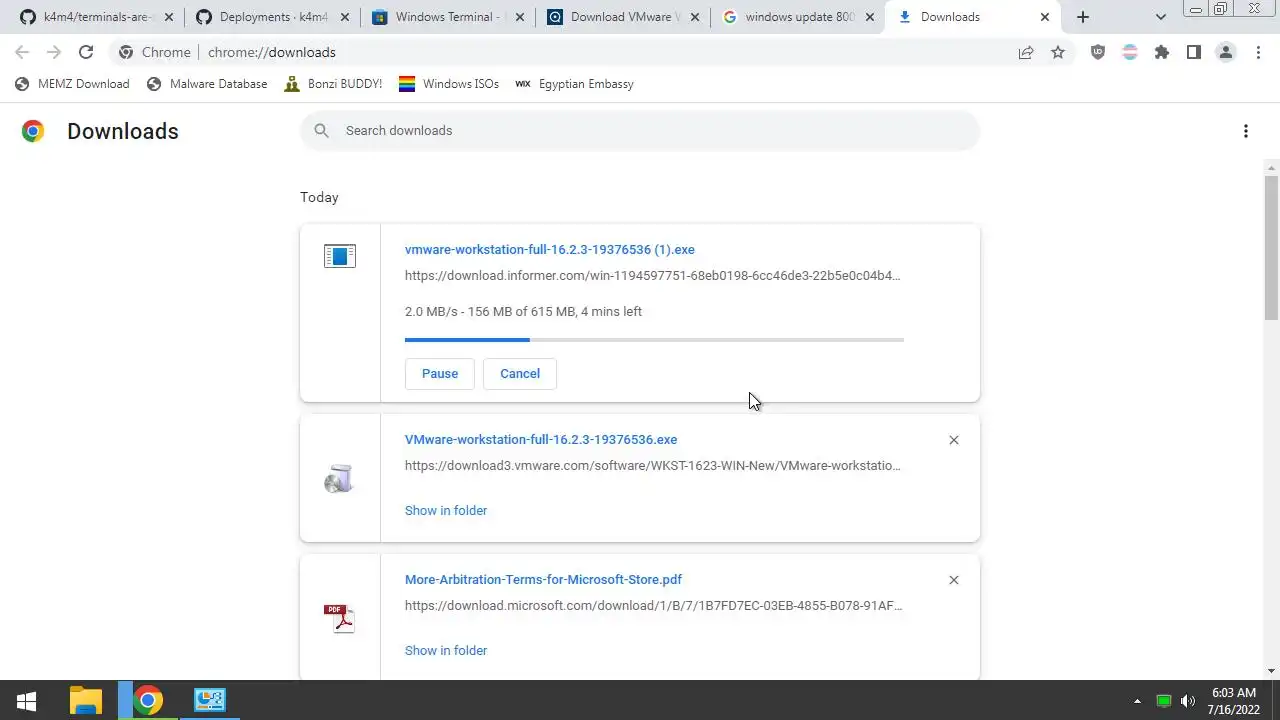Open the Chrome profile avatar
Viewport: 1280px width, 720px height.
pos(1226,52)
